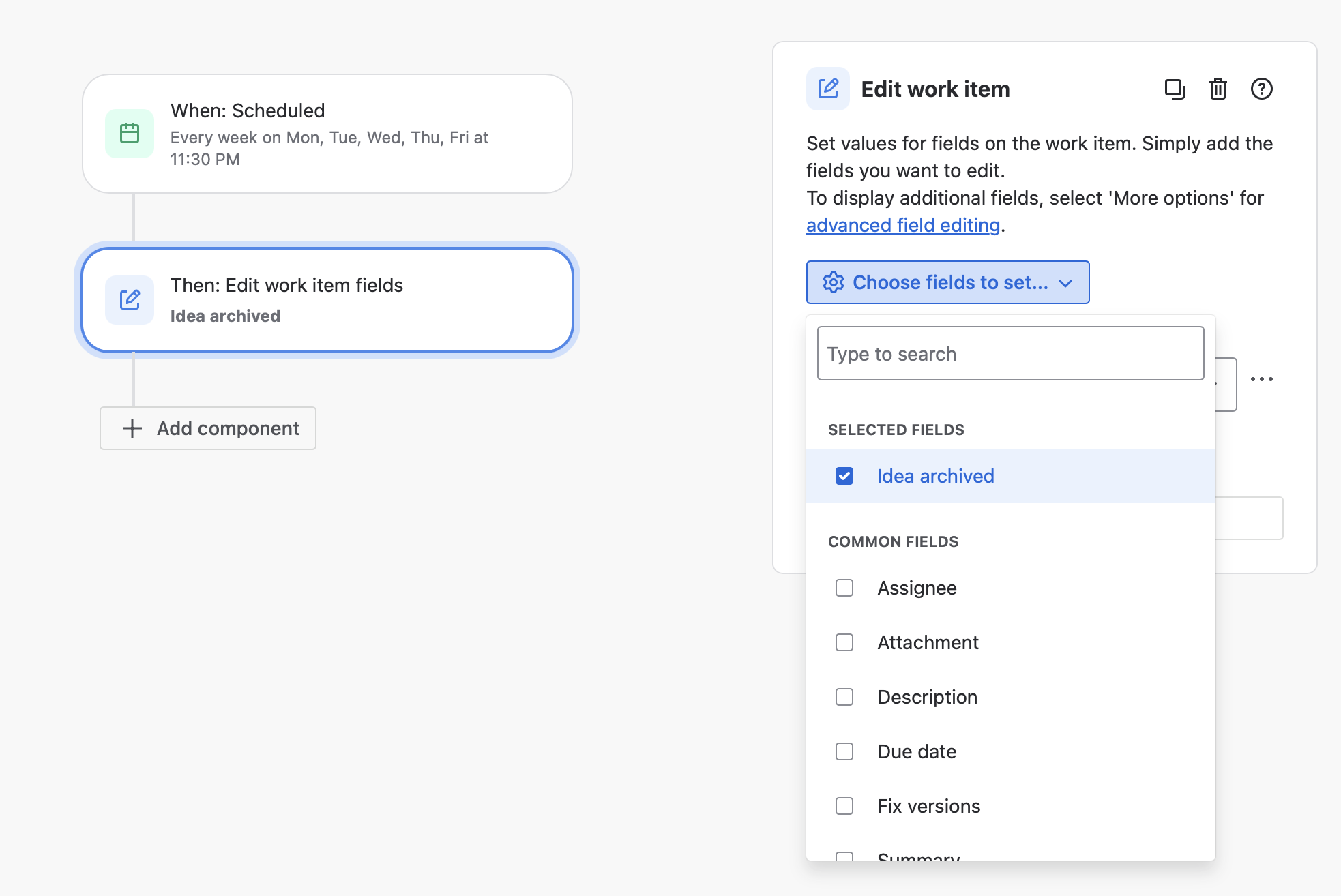Image resolution: width=1341 pixels, height=896 pixels.
Task: Check the Assignee field checkbox
Action: (844, 588)
